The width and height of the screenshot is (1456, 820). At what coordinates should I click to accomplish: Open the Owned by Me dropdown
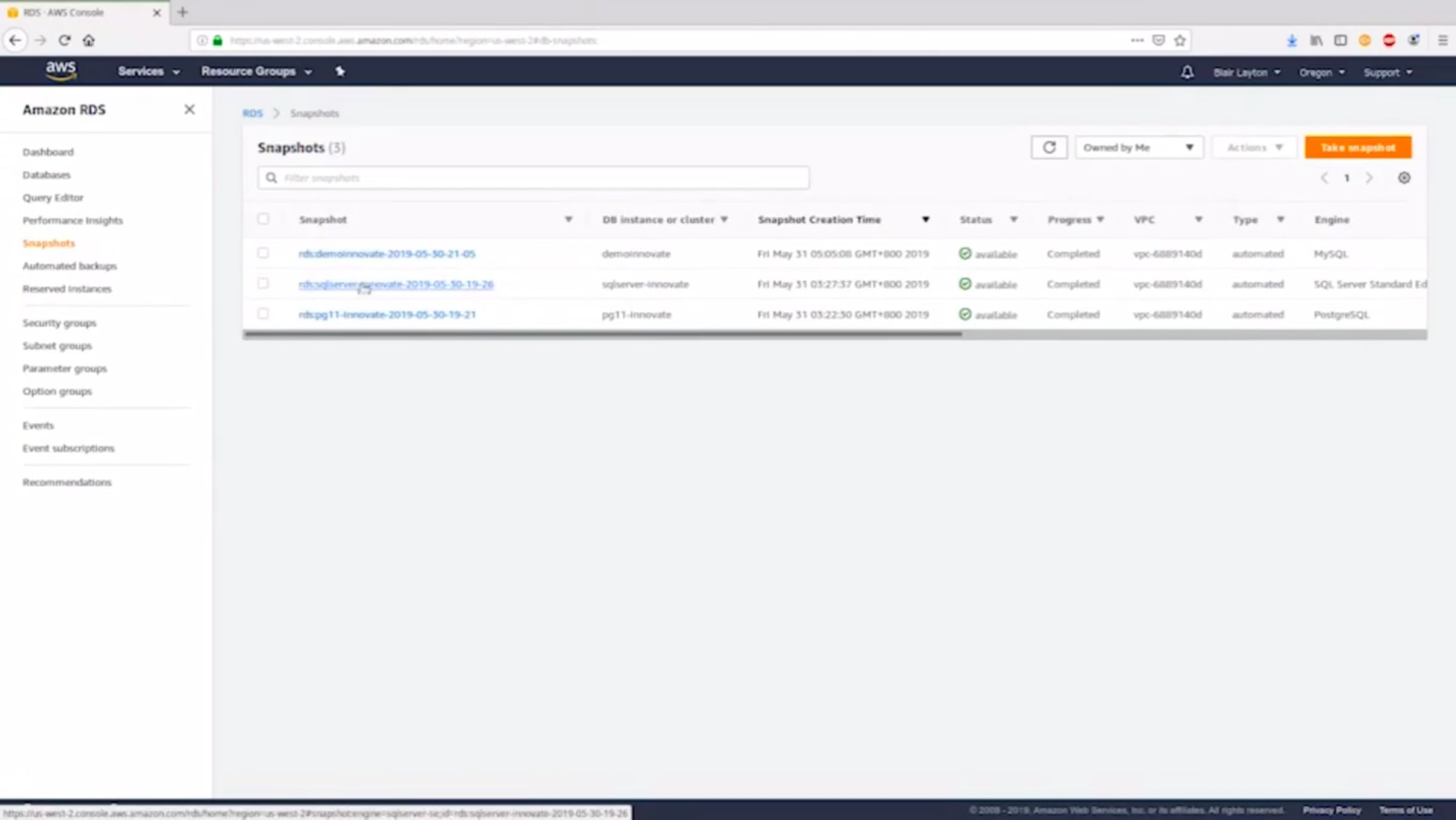coord(1139,147)
